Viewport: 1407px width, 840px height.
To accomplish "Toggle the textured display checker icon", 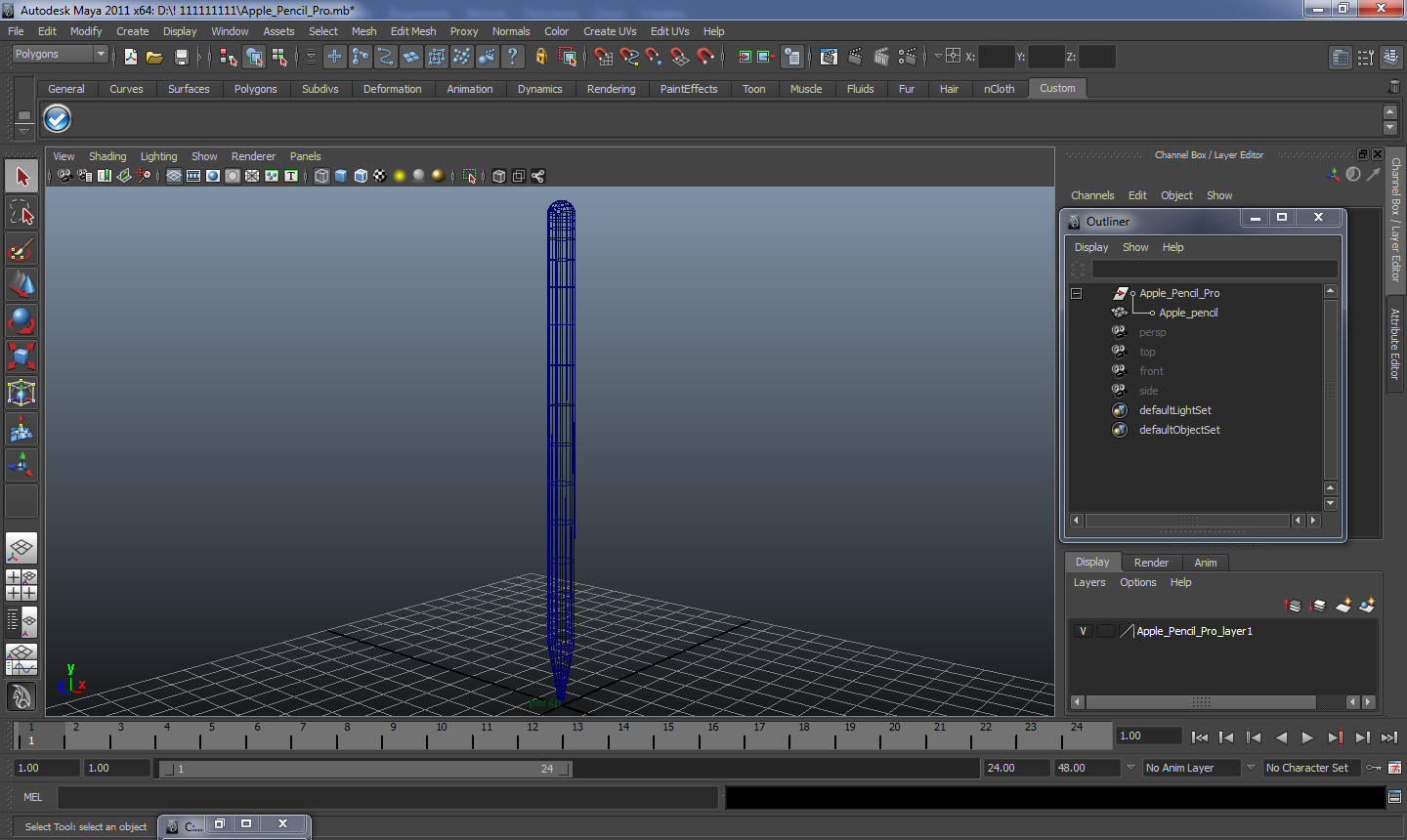I will point(380,176).
